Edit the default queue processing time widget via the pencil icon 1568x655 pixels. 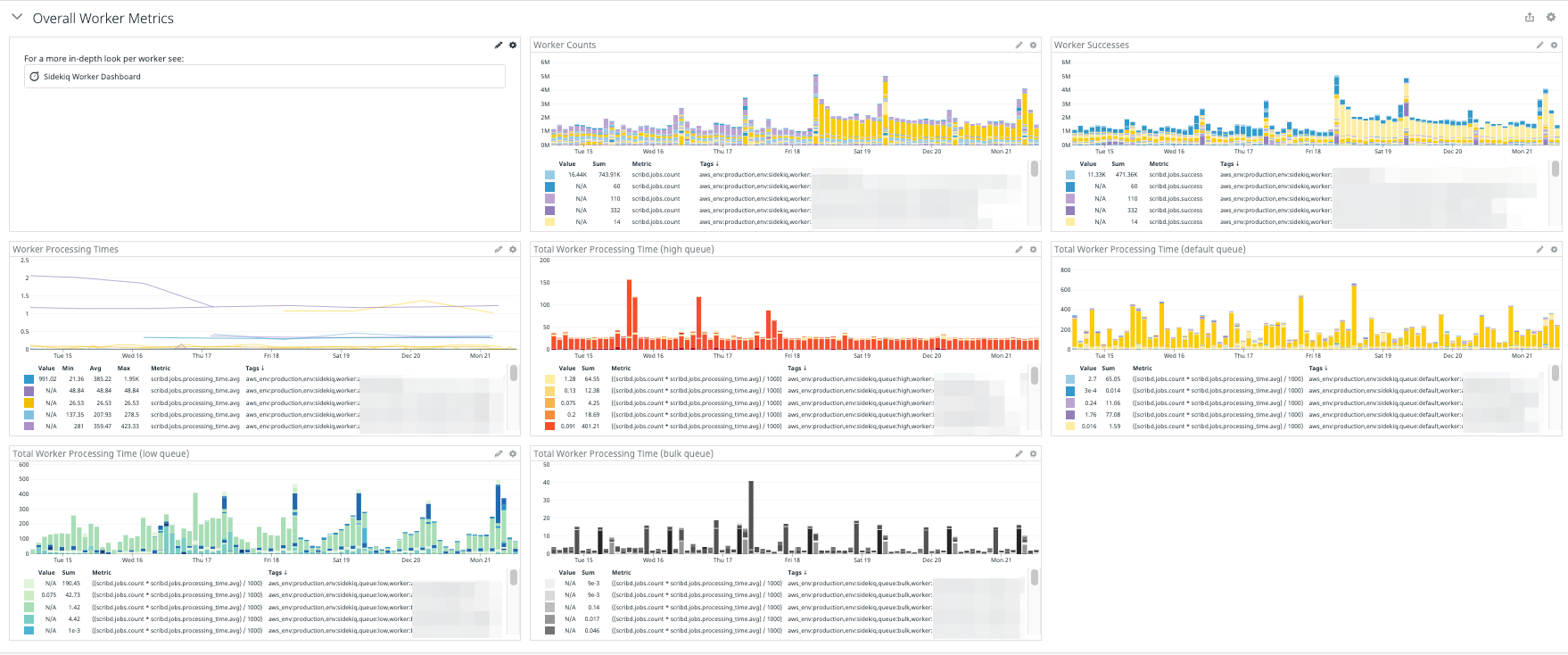coord(1539,249)
